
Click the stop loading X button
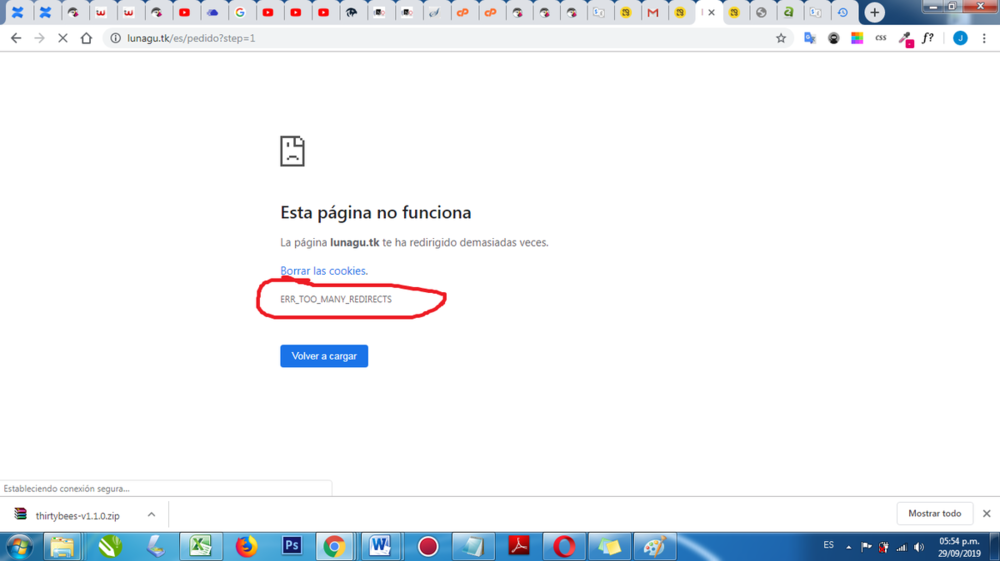pyautogui.click(x=62, y=38)
